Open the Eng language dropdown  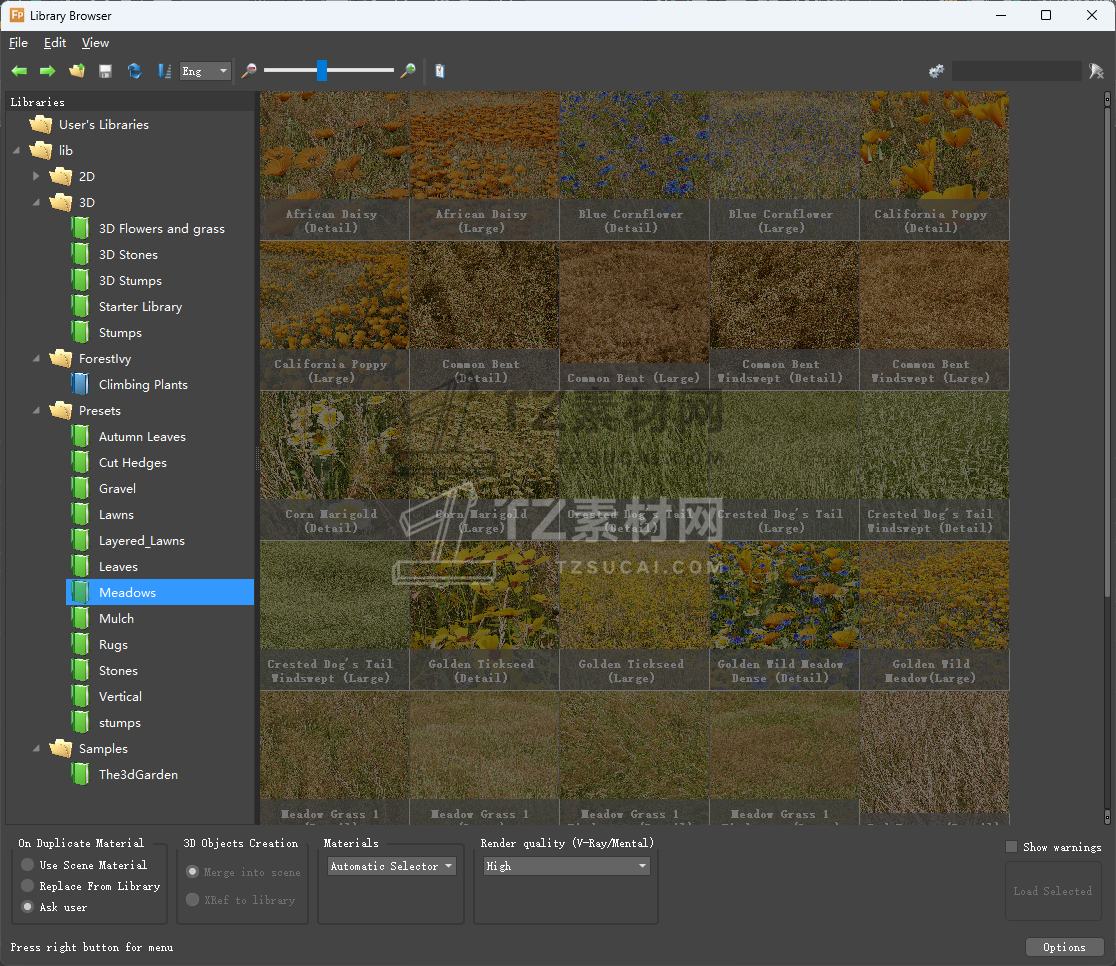[205, 71]
